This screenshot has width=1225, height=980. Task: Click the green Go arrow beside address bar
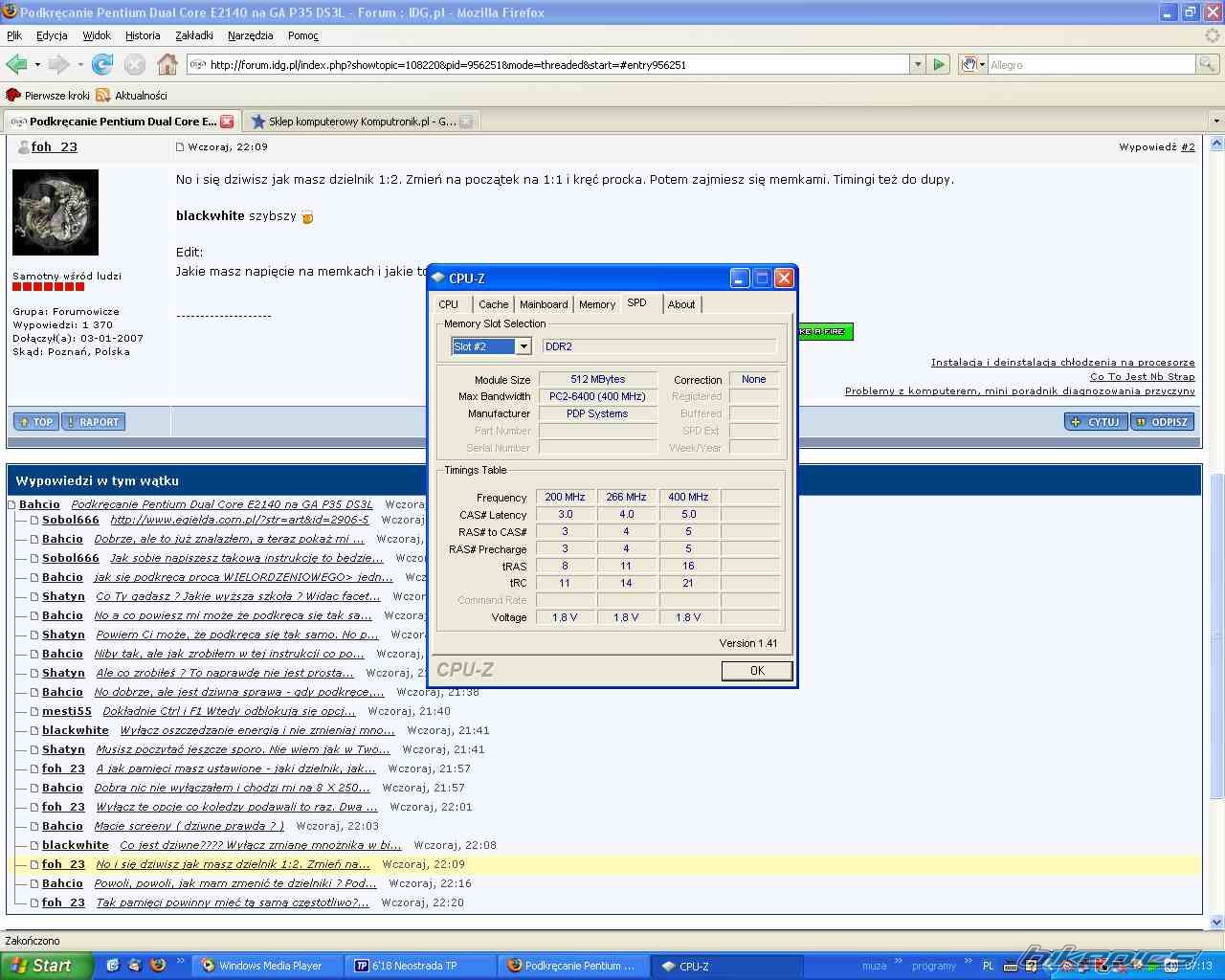point(939,64)
